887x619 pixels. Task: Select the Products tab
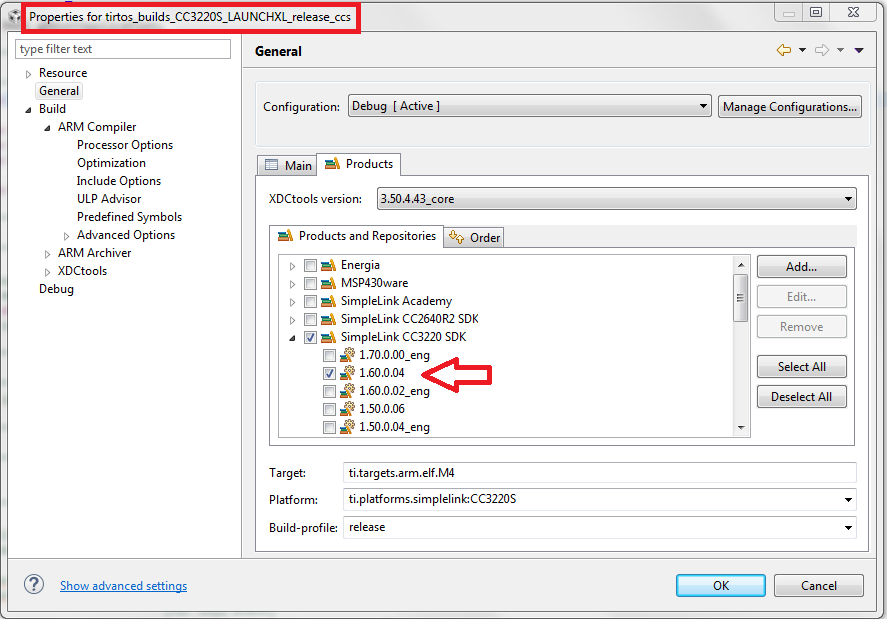359,164
